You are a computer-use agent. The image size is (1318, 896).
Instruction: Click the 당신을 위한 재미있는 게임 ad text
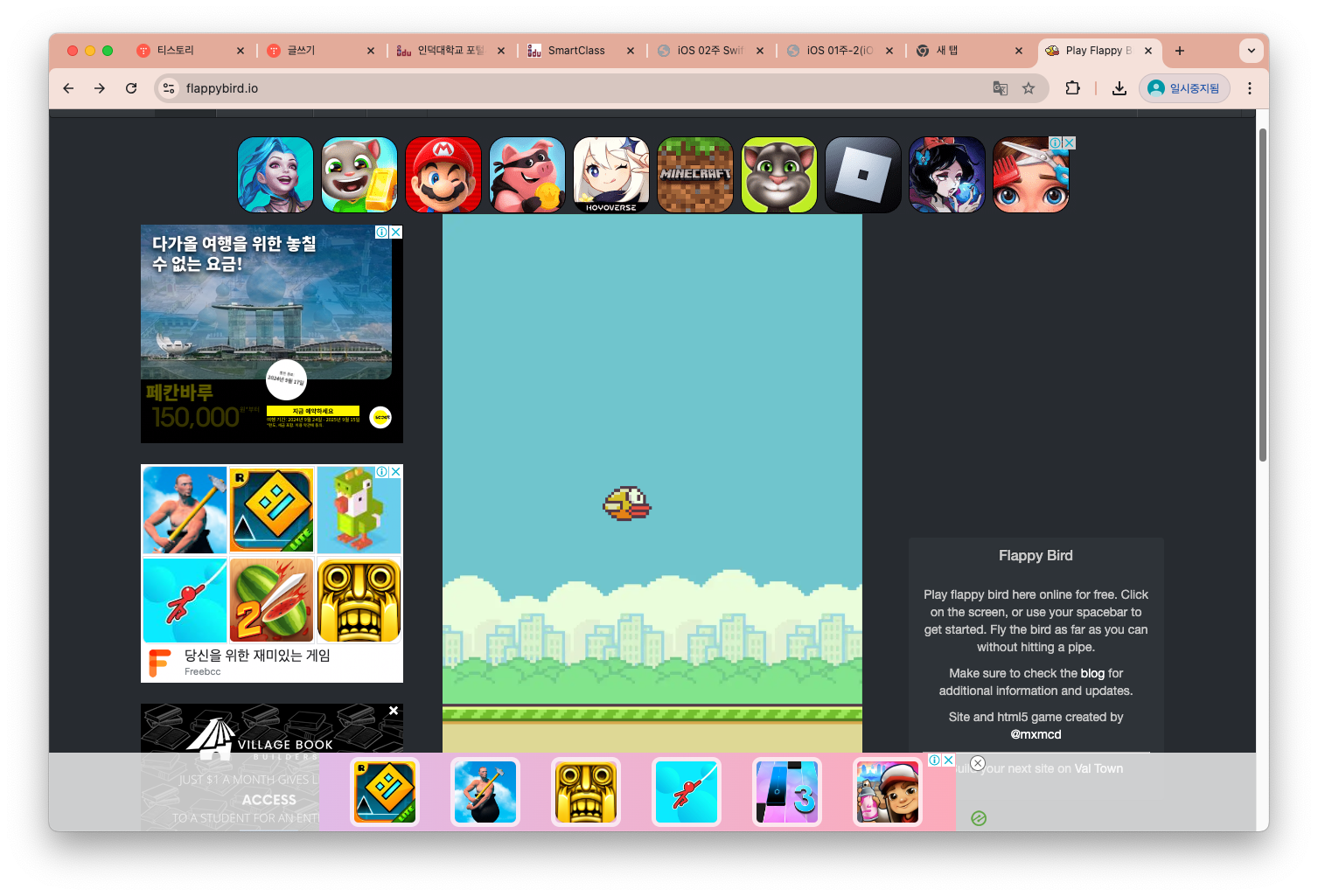click(x=257, y=656)
